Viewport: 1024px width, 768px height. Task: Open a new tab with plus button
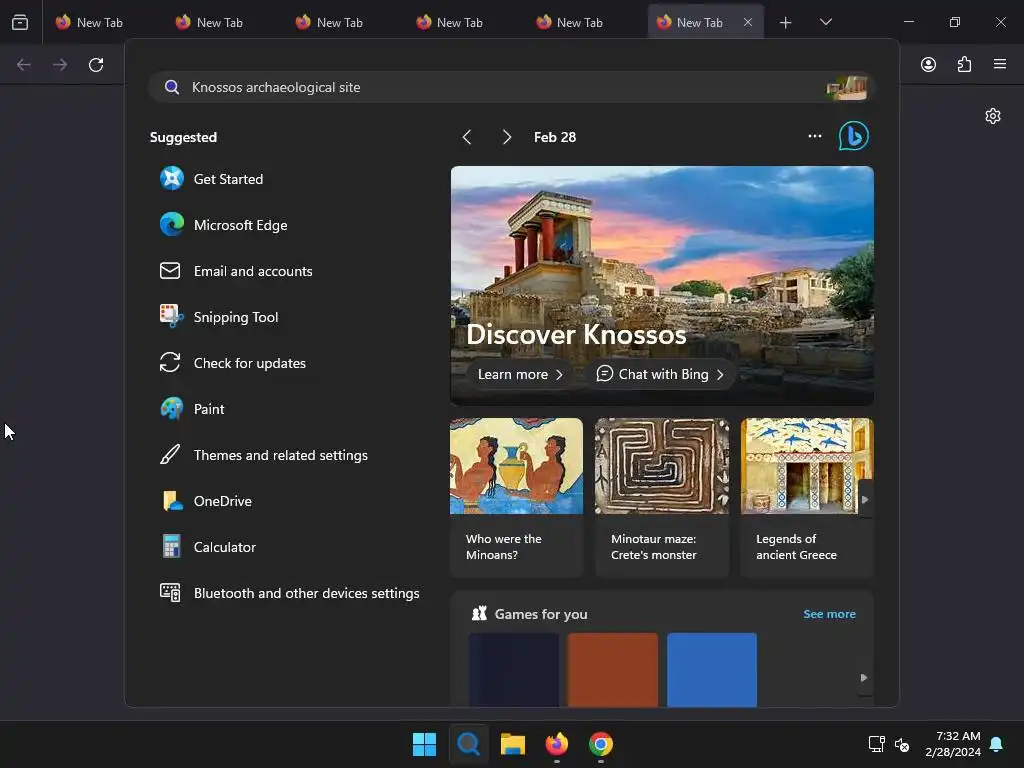click(x=785, y=22)
